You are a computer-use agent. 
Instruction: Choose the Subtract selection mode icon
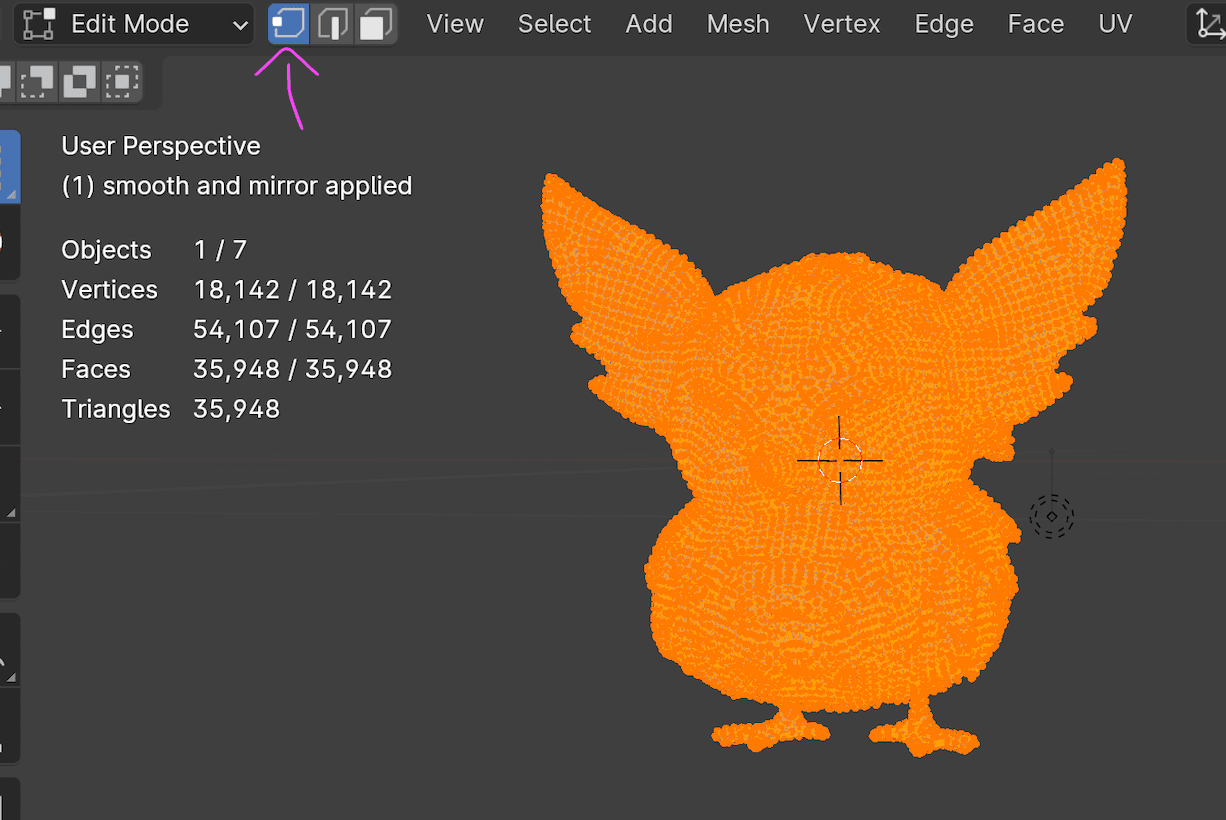[x=37, y=81]
